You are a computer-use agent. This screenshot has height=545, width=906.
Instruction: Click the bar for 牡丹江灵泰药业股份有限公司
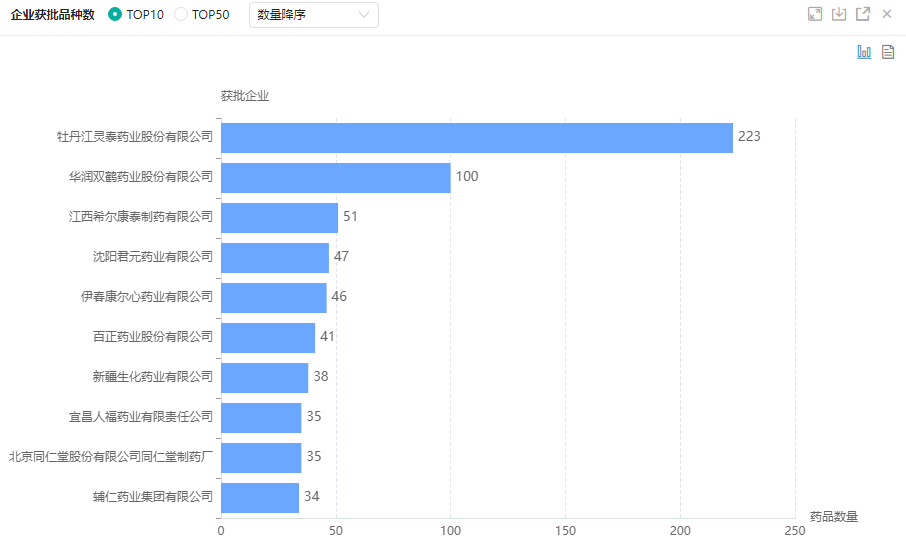tap(477, 138)
